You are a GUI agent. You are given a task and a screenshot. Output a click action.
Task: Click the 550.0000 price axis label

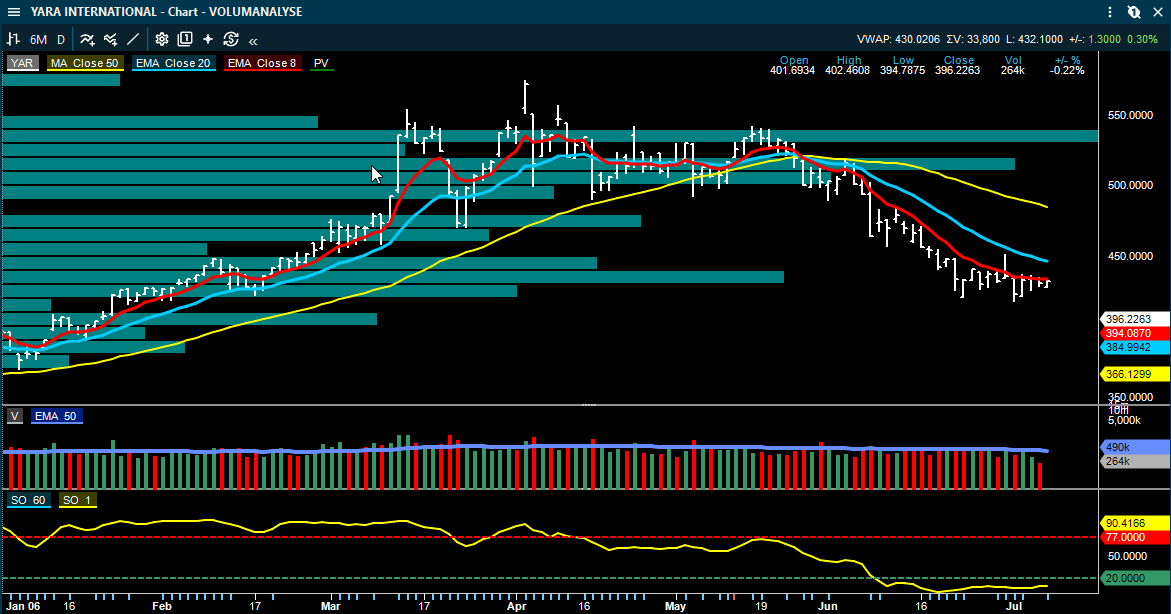click(1130, 115)
